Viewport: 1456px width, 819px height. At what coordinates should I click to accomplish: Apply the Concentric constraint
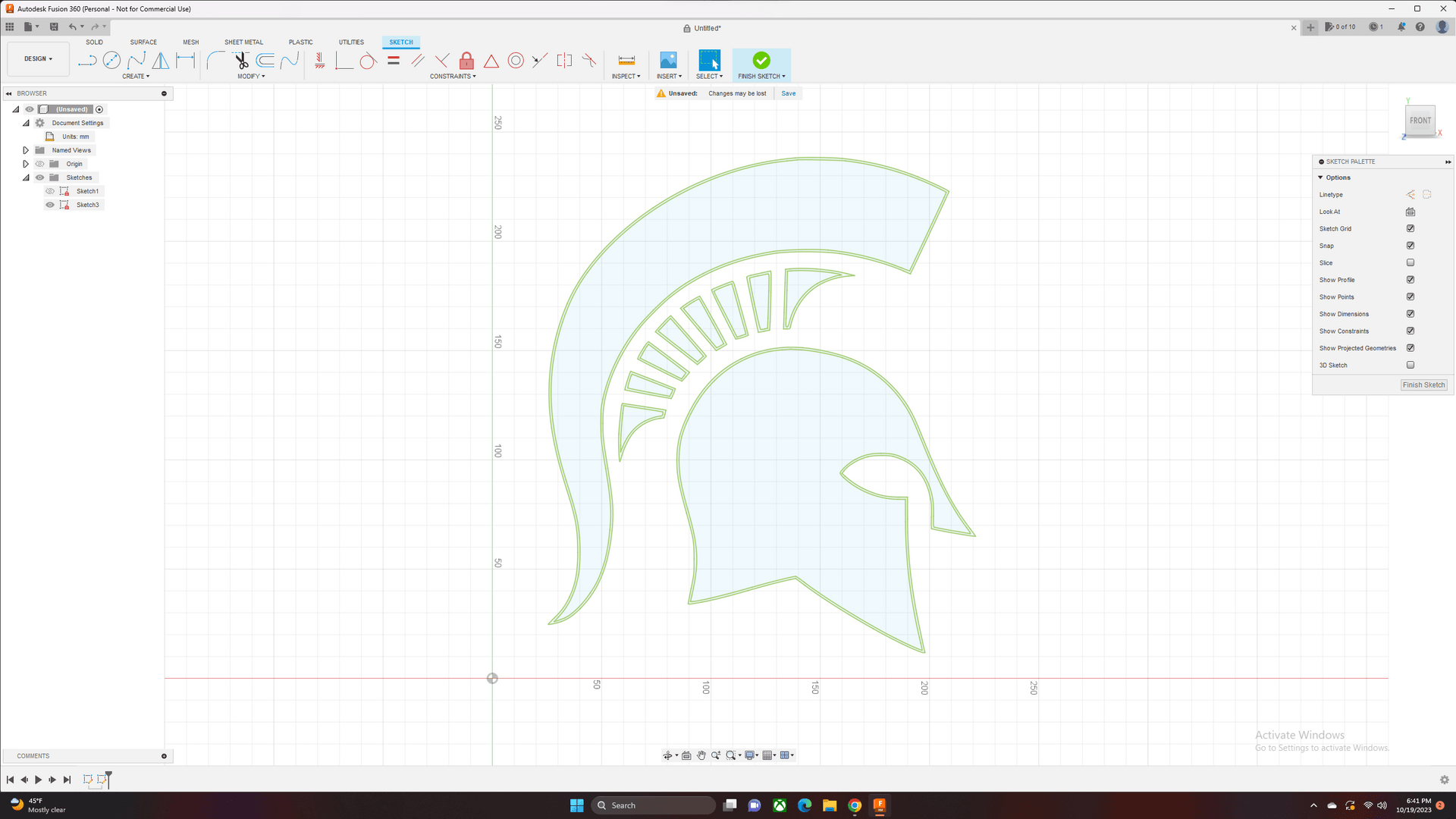coord(516,60)
